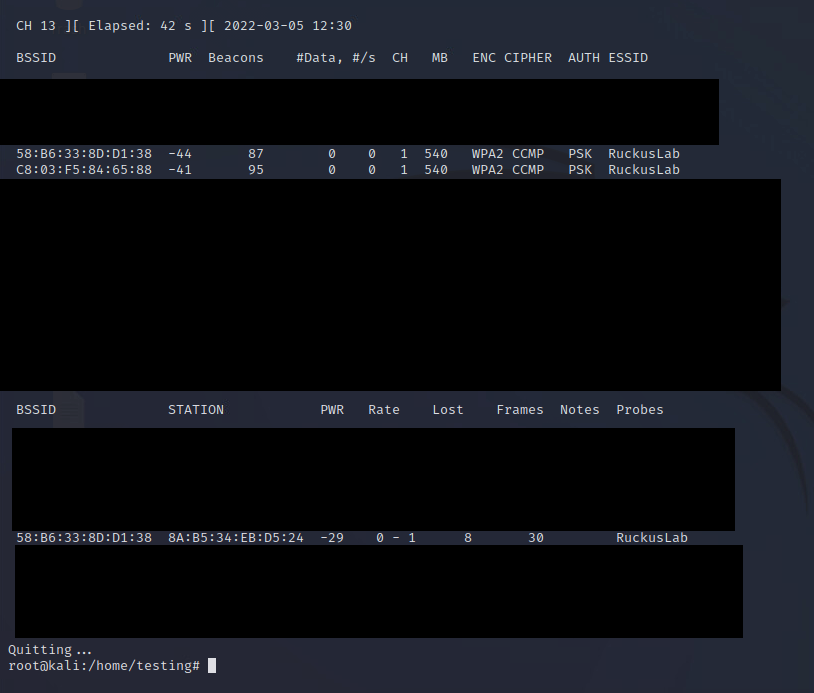
Task: Click the Quitting ... message
Action: (x=50, y=650)
